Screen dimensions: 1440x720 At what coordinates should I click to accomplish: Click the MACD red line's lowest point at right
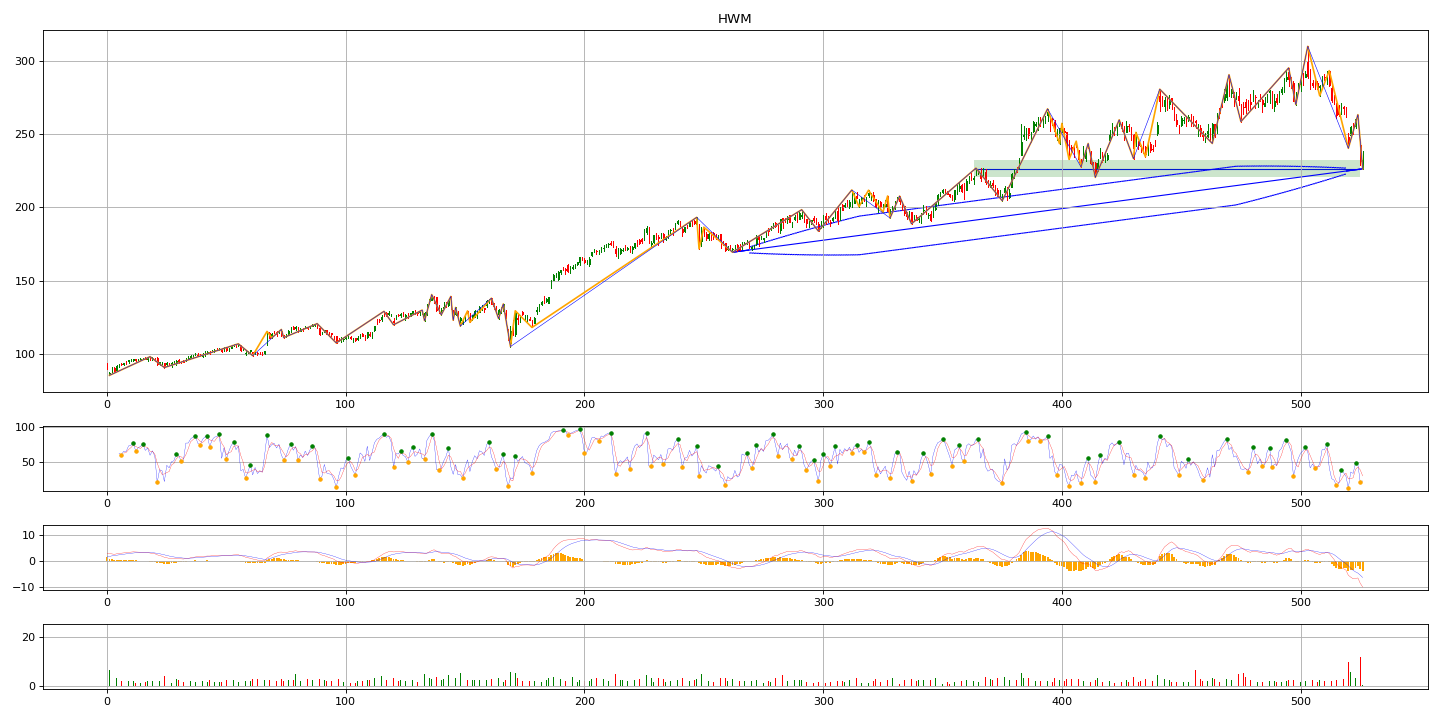pos(1362,586)
